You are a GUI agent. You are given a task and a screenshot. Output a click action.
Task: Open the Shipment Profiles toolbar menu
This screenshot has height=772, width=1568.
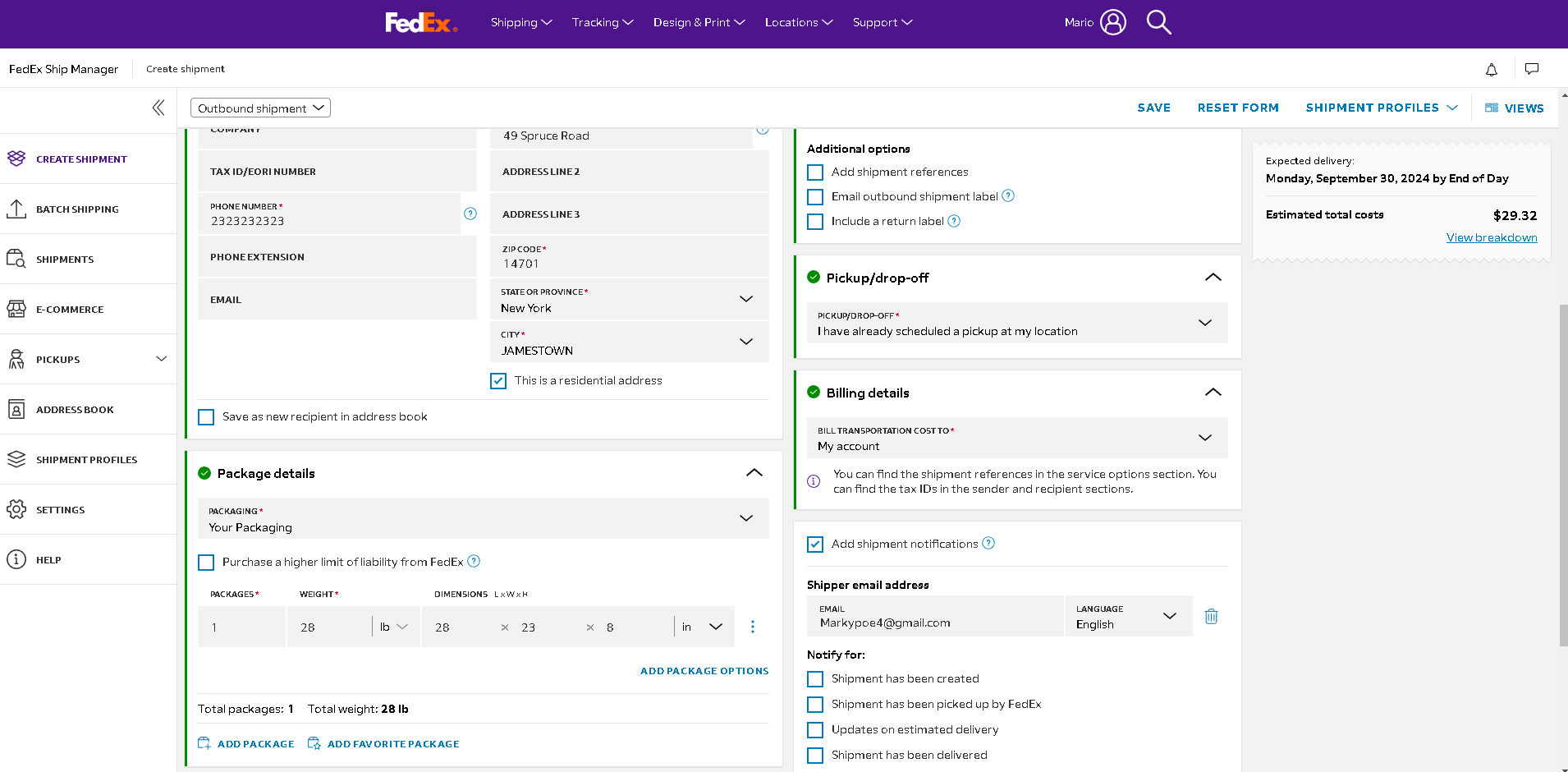point(1382,108)
